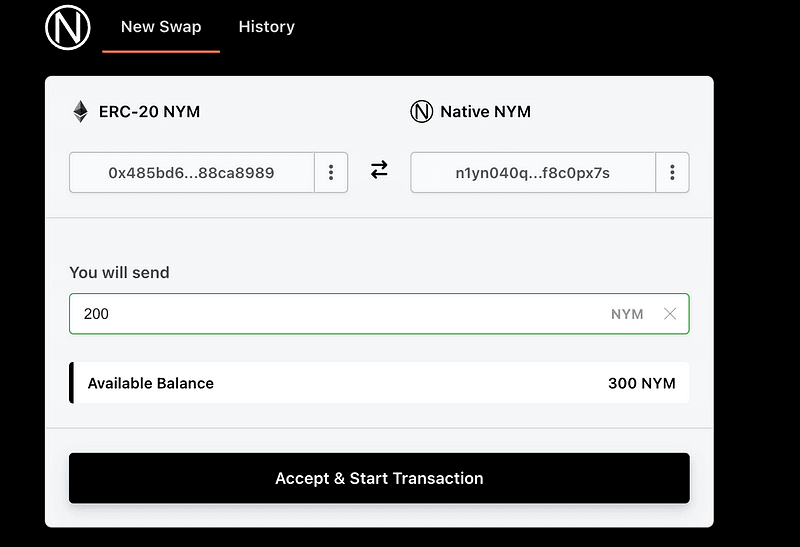
Task: Click the ERC-20 NYM heading text
Action: [149, 112]
